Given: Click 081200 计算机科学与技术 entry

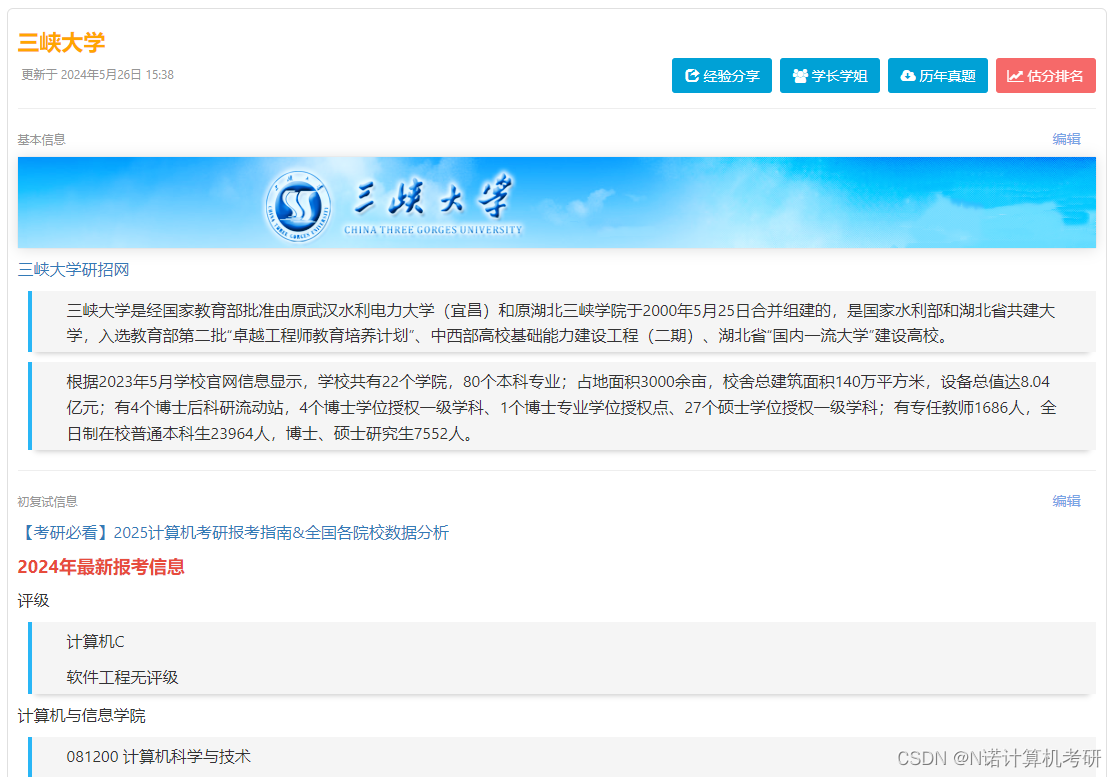Looking at the screenshot, I should (158, 756).
